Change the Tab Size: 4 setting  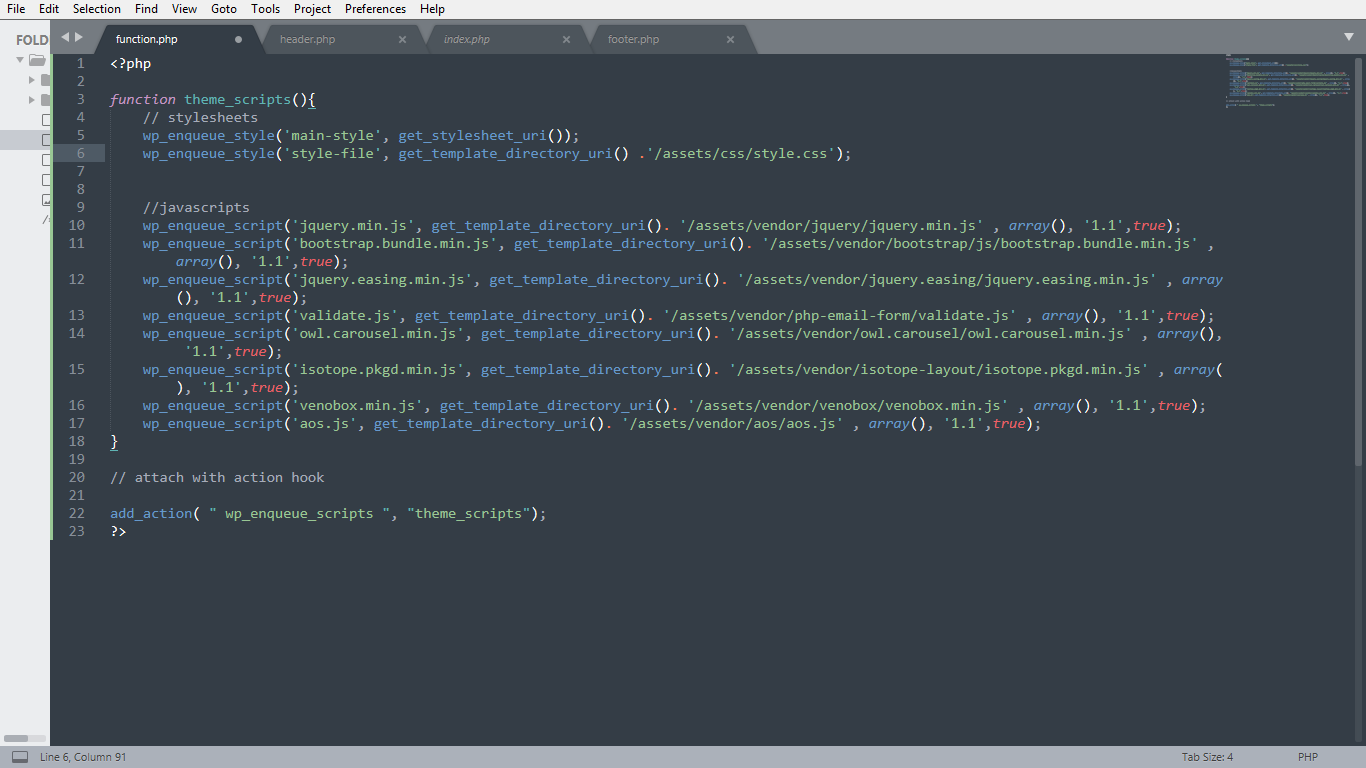1207,757
